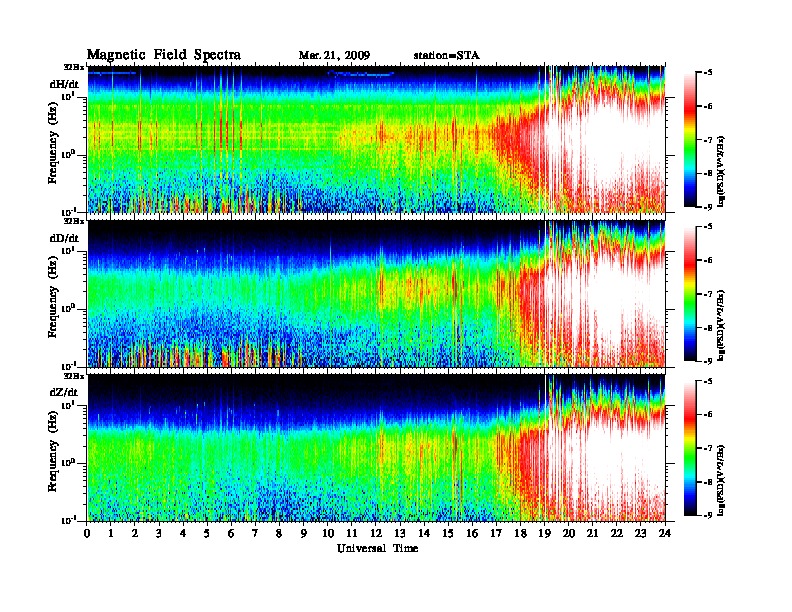Click the "32Hz" tick above the dD/dt label
The image size is (792, 612).
[x=73, y=221]
